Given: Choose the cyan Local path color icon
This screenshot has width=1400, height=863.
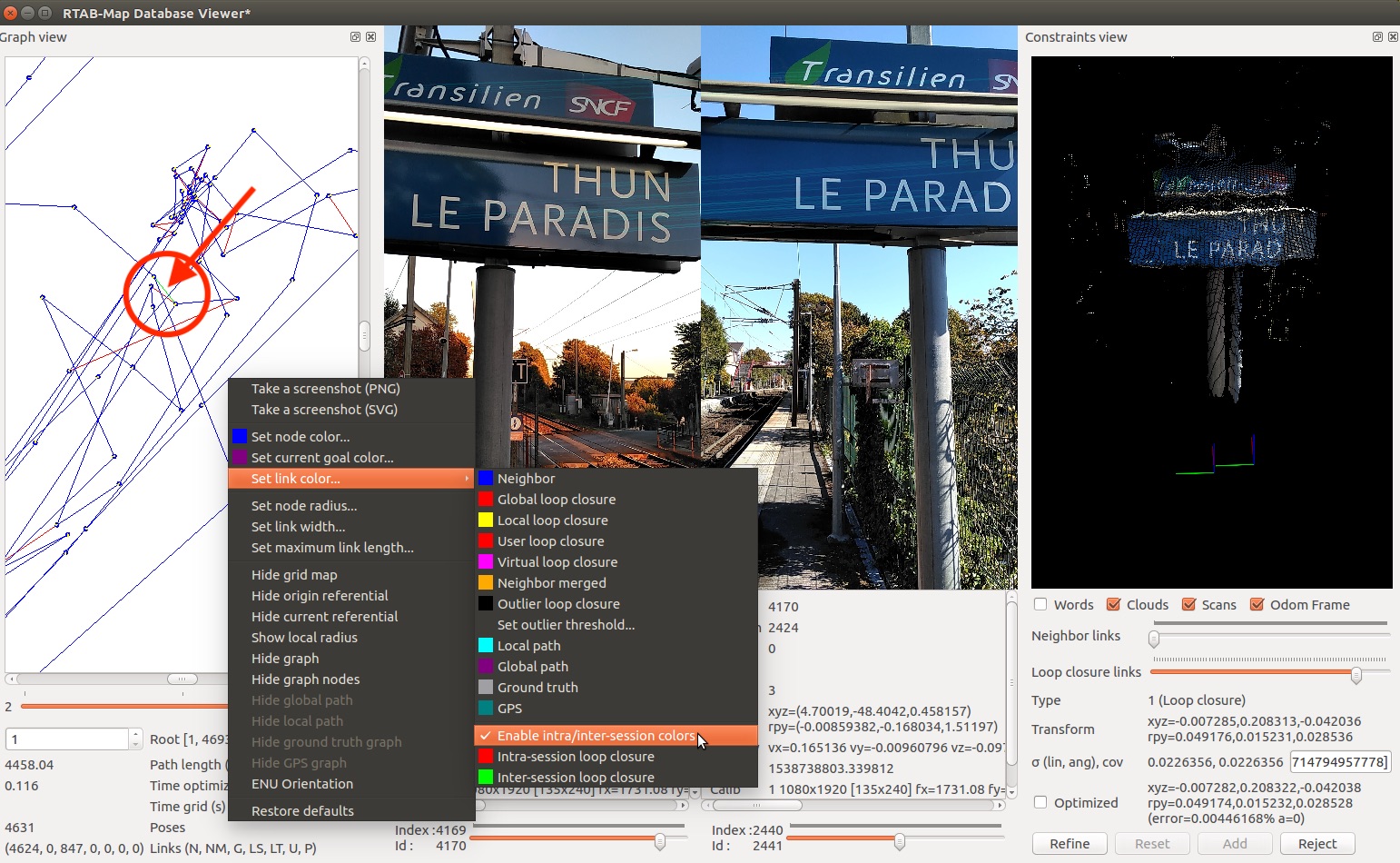Looking at the screenshot, I should (x=486, y=646).
